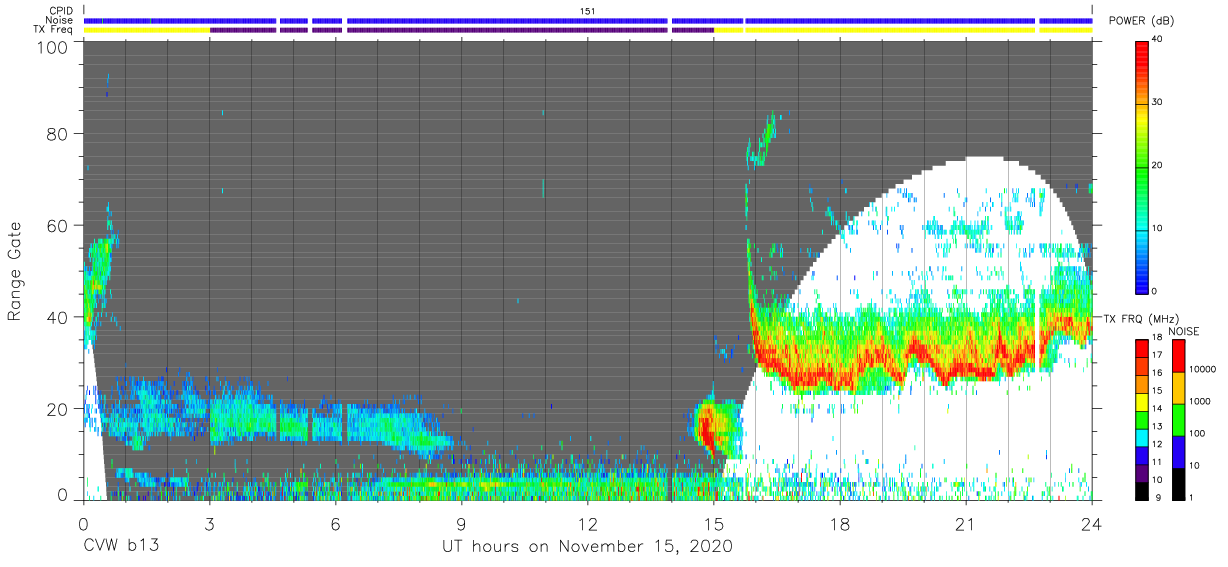Click the 10 tick on power colorbar
The width and height of the screenshot is (1228, 567).
point(1159,228)
